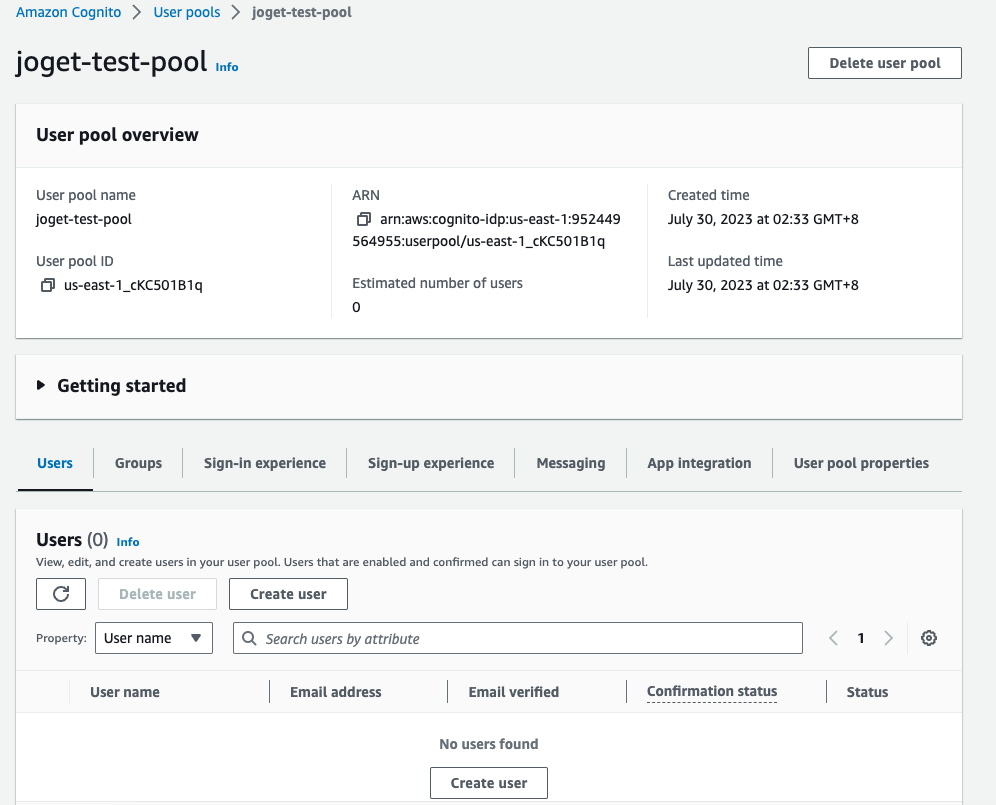Click the search magnifier icon
The height and width of the screenshot is (805, 996).
click(250, 639)
